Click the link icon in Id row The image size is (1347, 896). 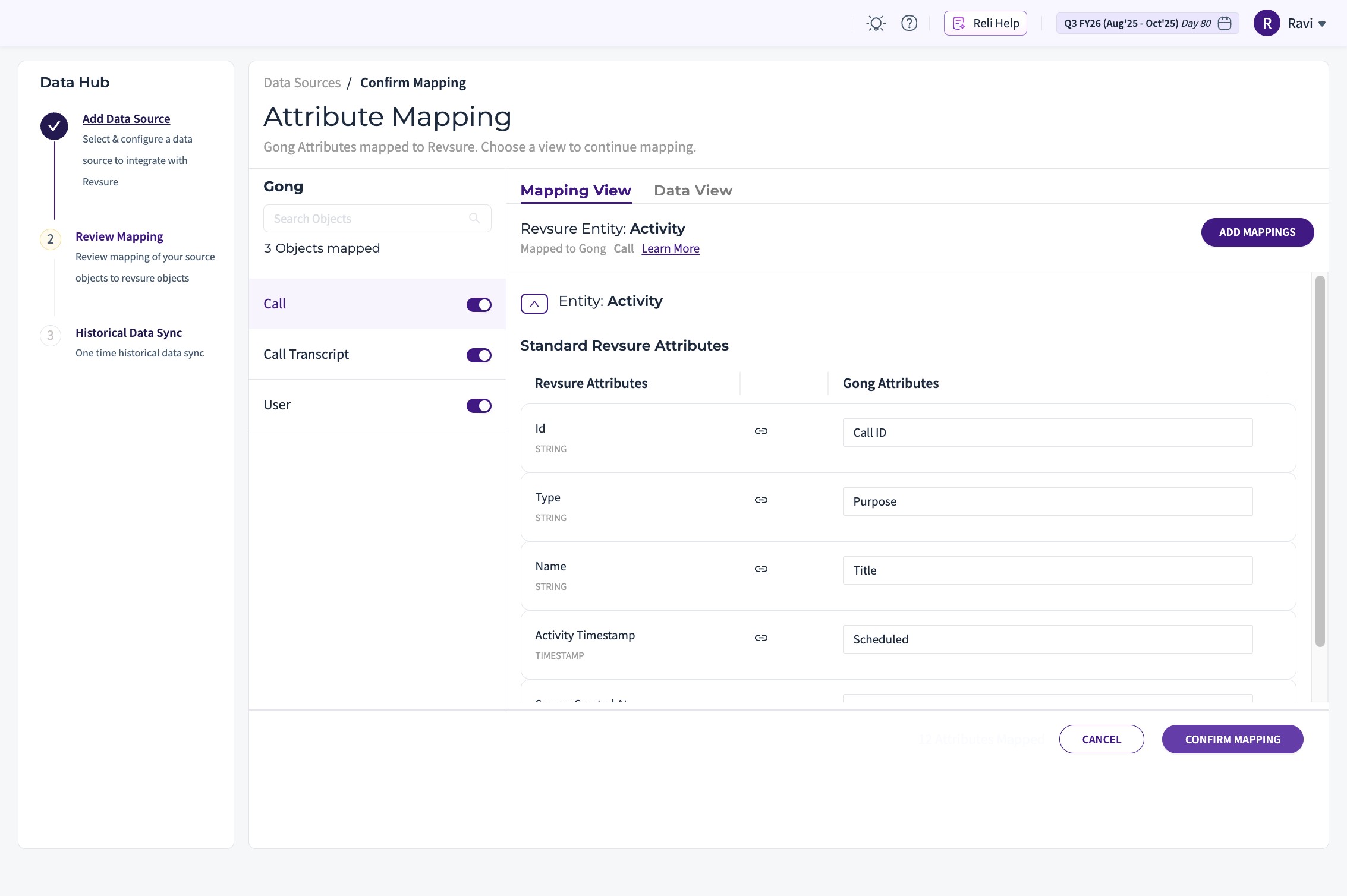[761, 431]
